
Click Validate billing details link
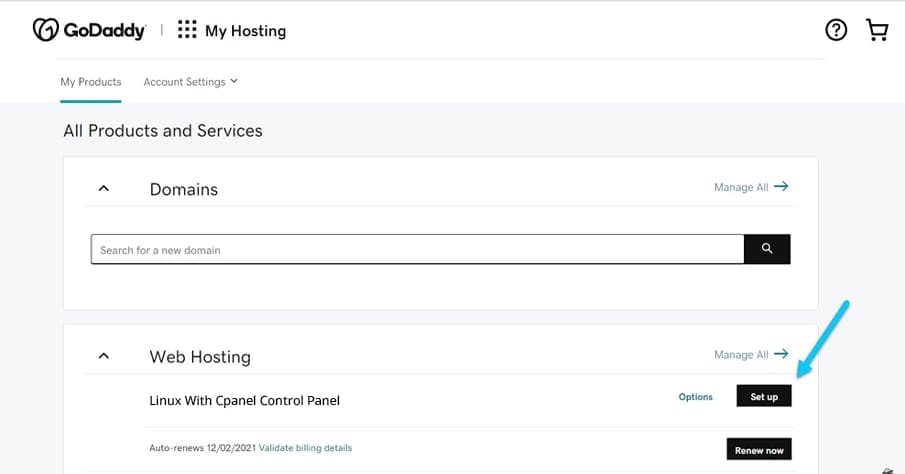305,448
